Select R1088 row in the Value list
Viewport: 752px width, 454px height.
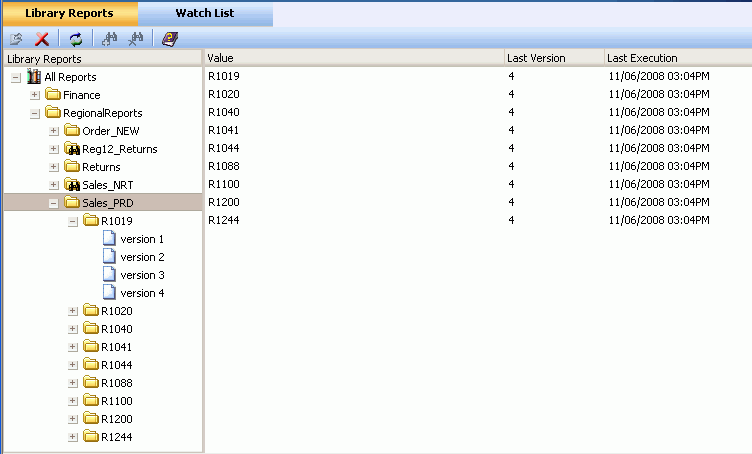(x=478, y=166)
